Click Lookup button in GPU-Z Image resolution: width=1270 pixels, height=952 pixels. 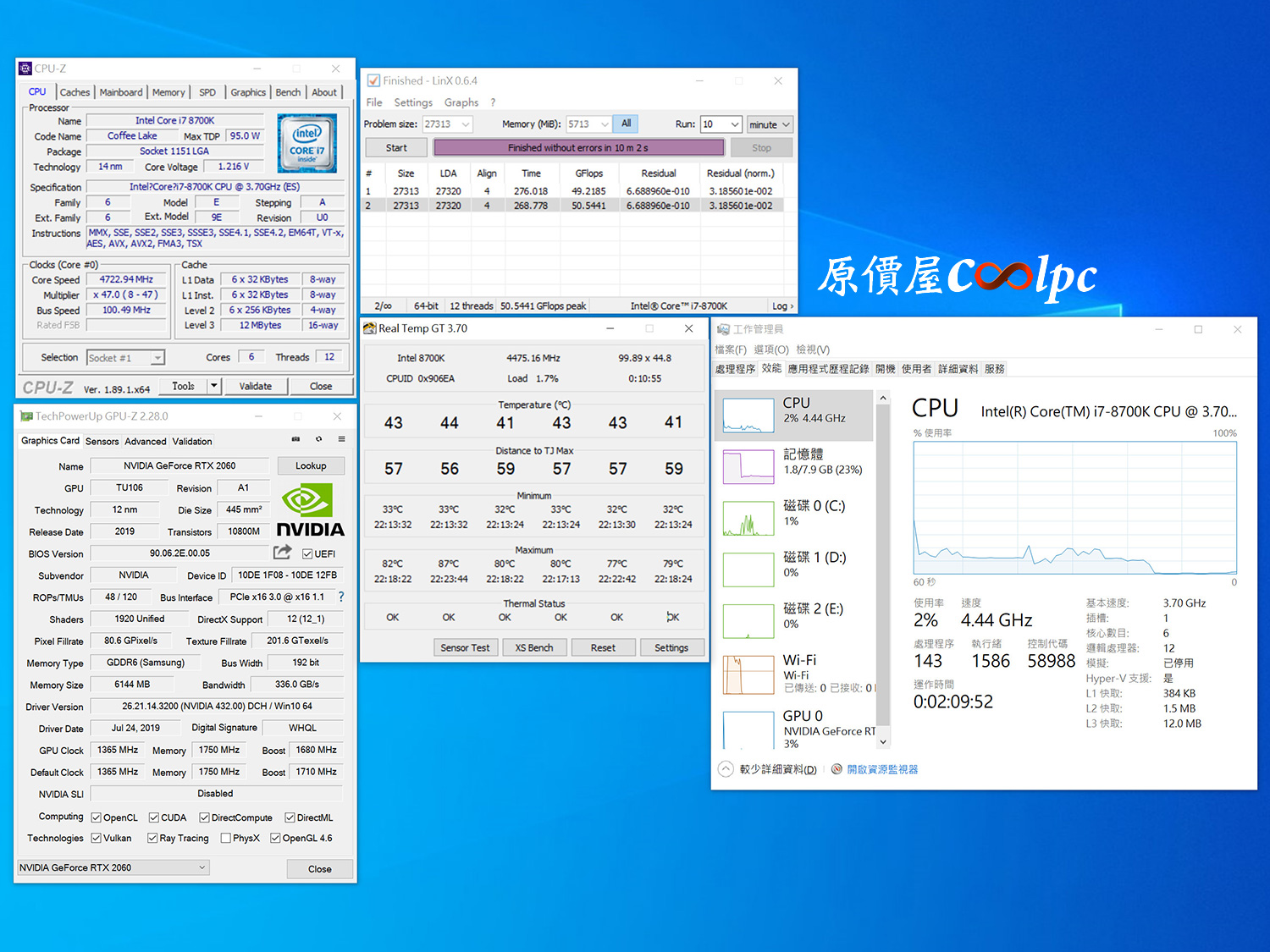311,465
